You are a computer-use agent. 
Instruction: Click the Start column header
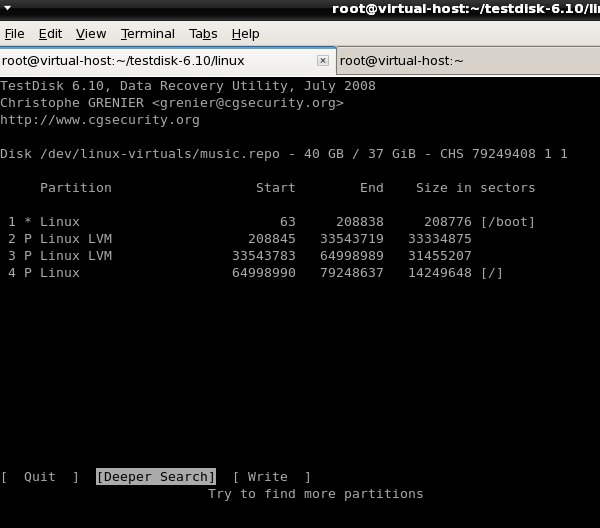[276, 188]
